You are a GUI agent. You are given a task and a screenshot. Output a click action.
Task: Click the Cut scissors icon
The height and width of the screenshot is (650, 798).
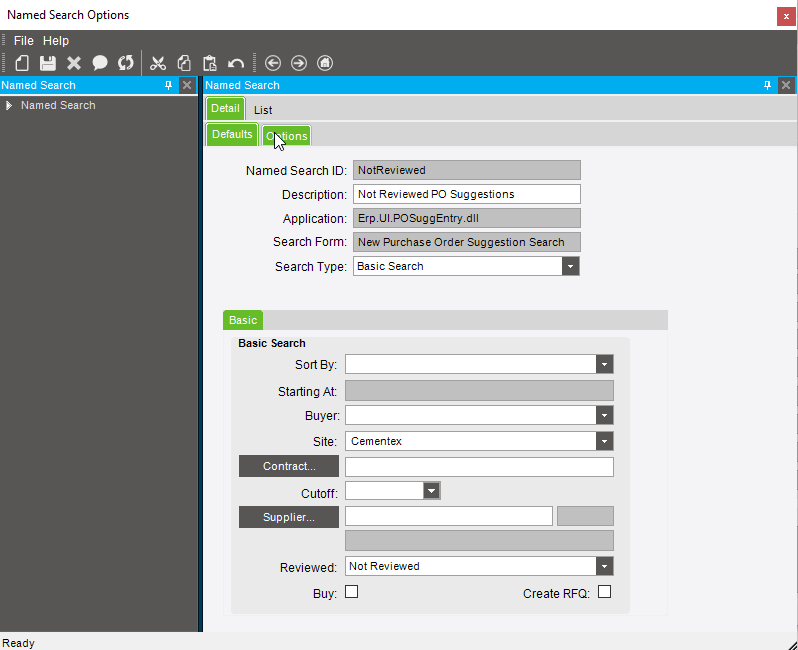pos(158,63)
